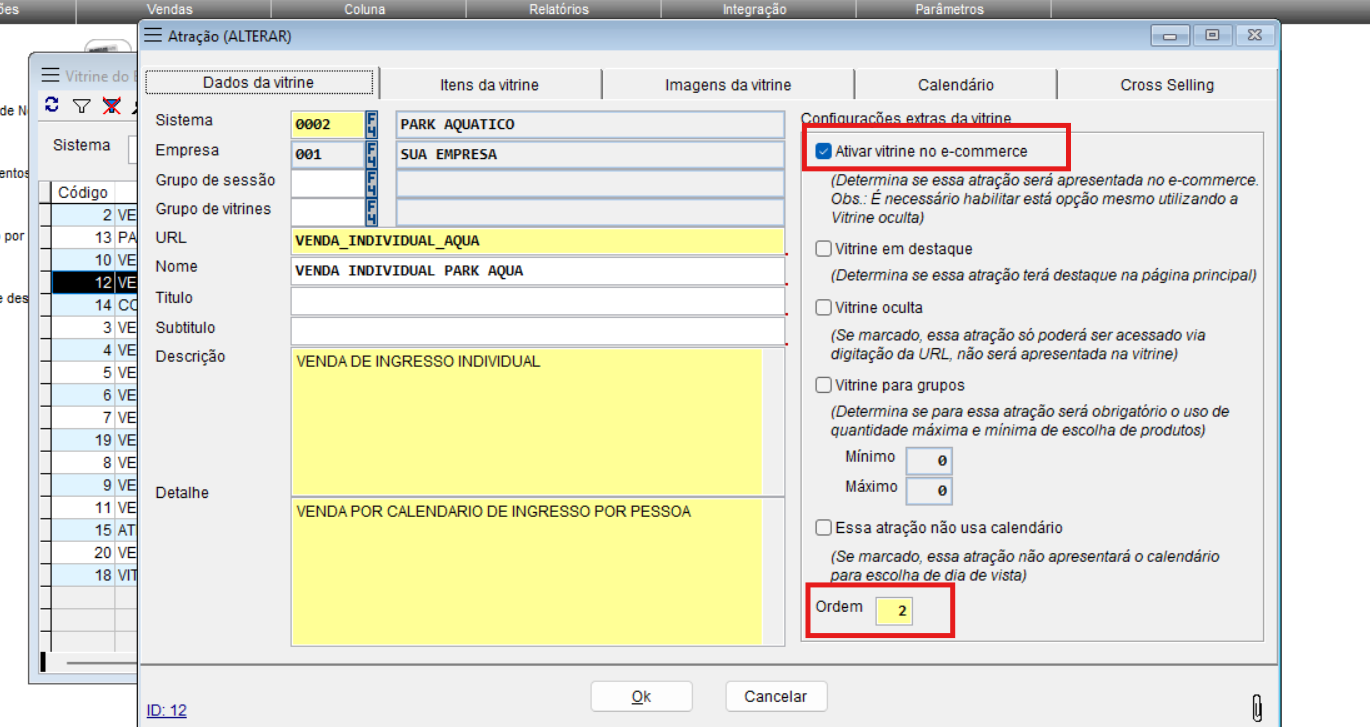
Task: Click the Ordem input field
Action: click(894, 611)
